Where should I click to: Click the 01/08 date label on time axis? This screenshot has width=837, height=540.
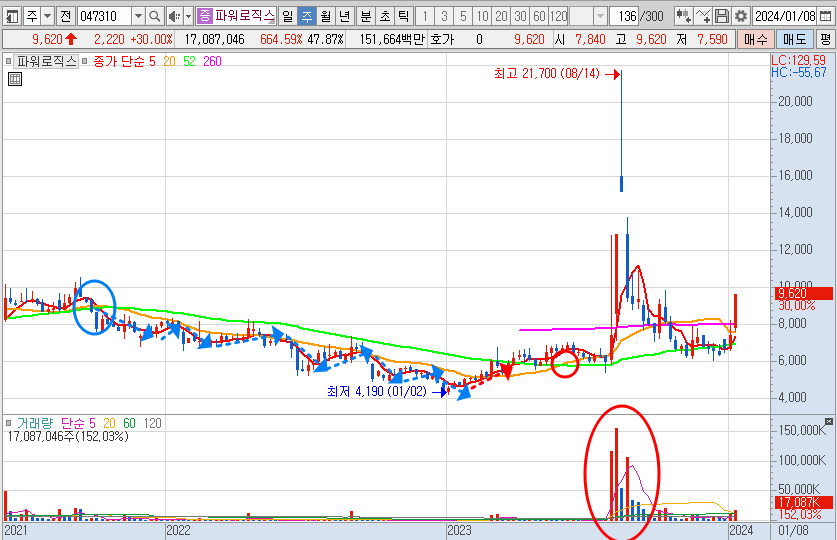click(x=793, y=530)
